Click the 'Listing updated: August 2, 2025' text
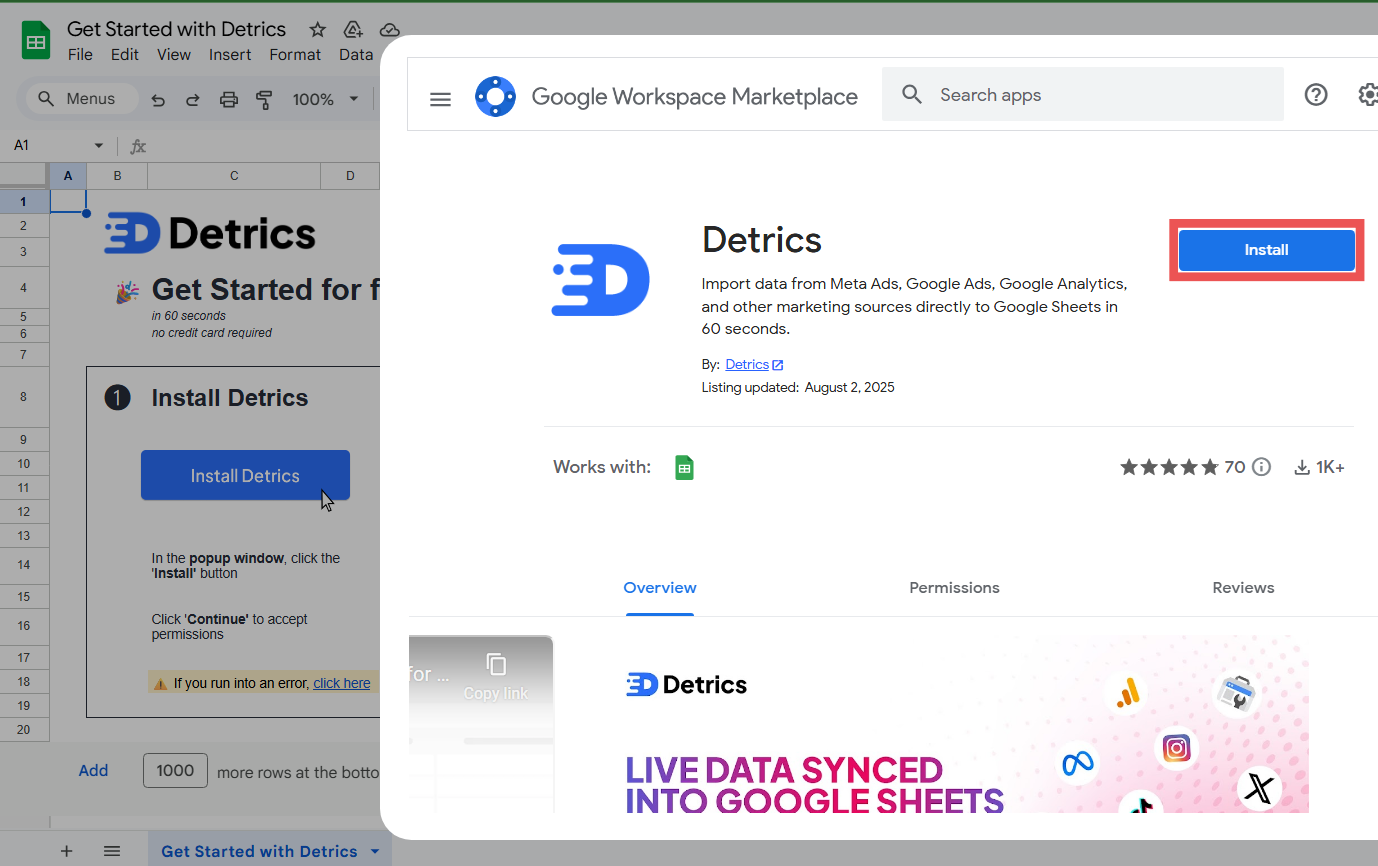The height and width of the screenshot is (866, 1378). point(798,388)
